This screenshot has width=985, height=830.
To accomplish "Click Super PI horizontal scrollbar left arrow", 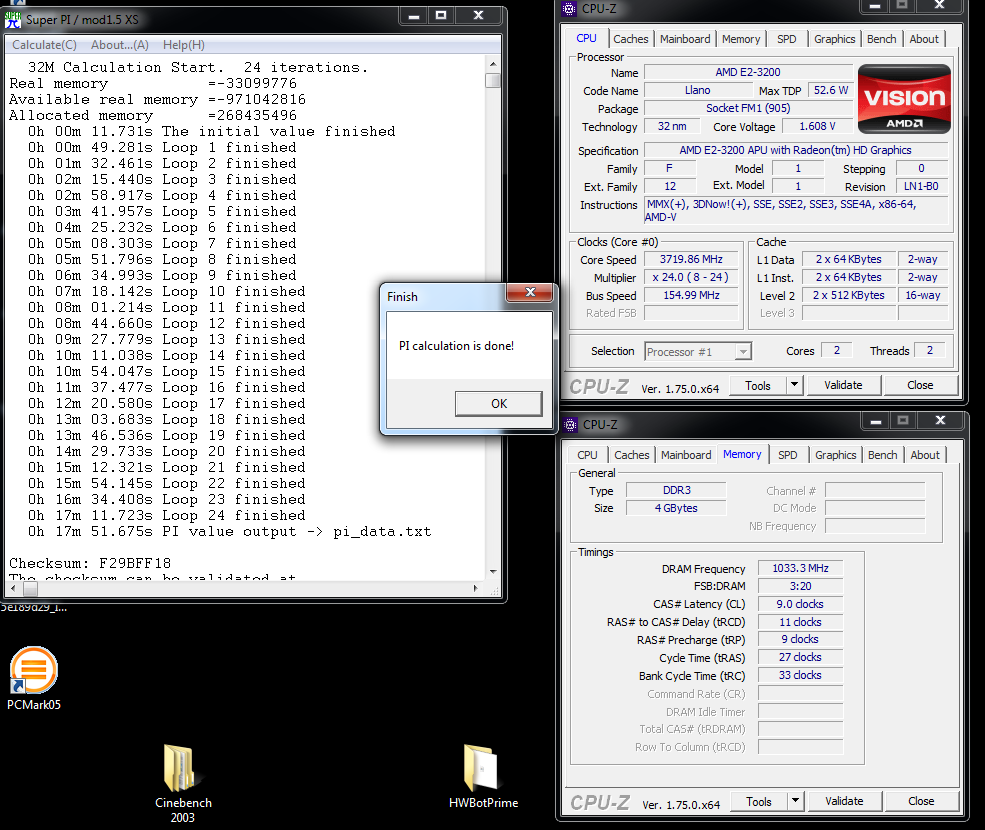I will coord(13,589).
